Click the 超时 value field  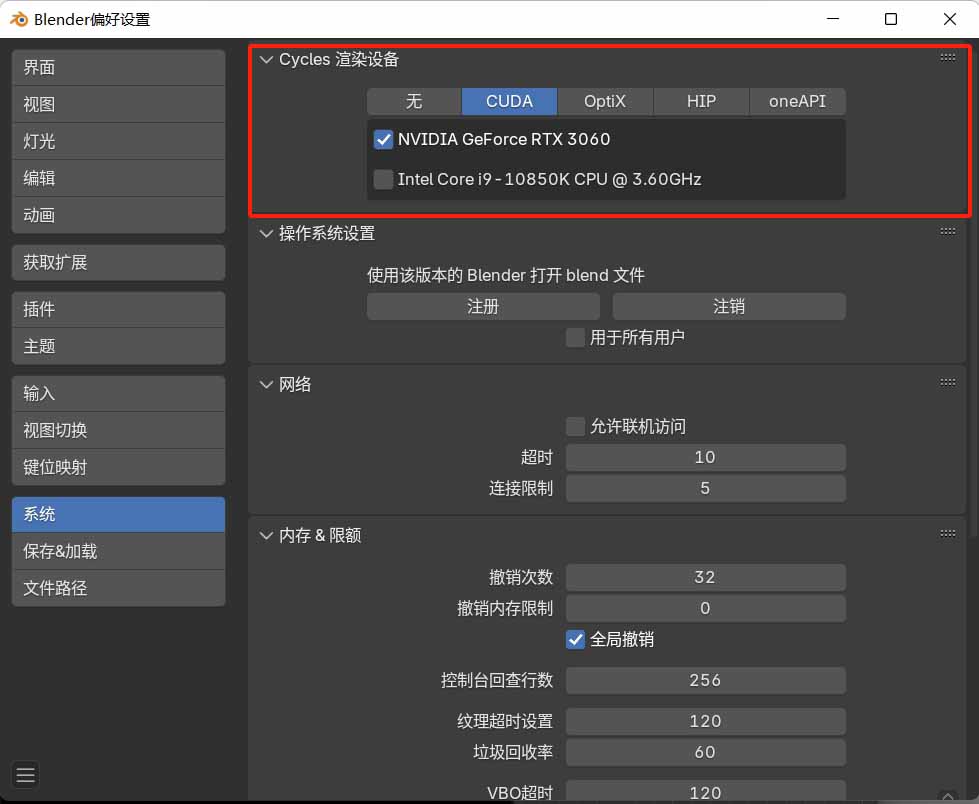coord(706,458)
